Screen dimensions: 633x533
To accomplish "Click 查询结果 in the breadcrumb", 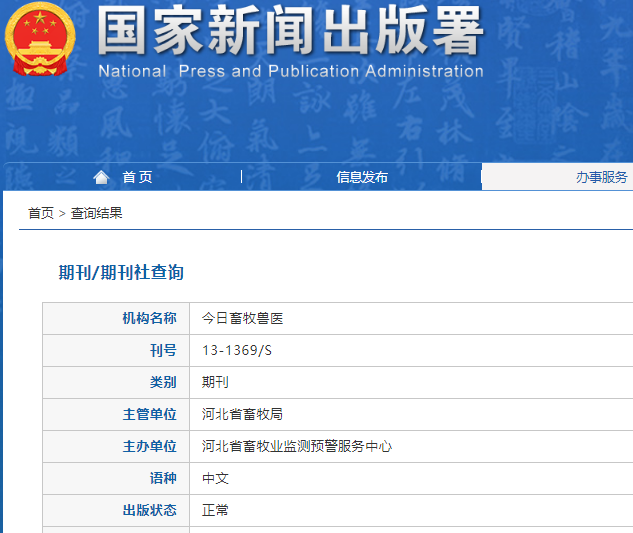I will (97, 213).
